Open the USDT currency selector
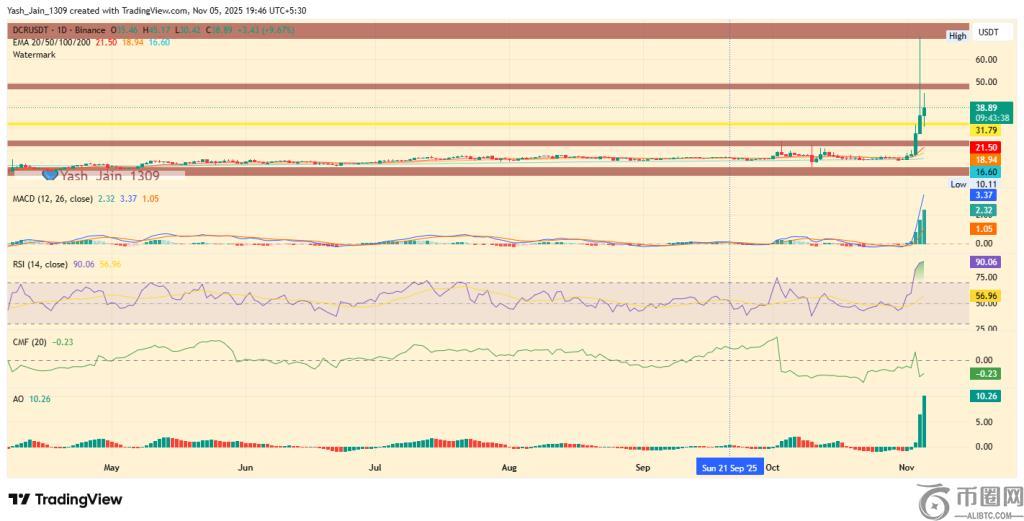Viewport: 1024px width, 521px height. click(x=987, y=32)
